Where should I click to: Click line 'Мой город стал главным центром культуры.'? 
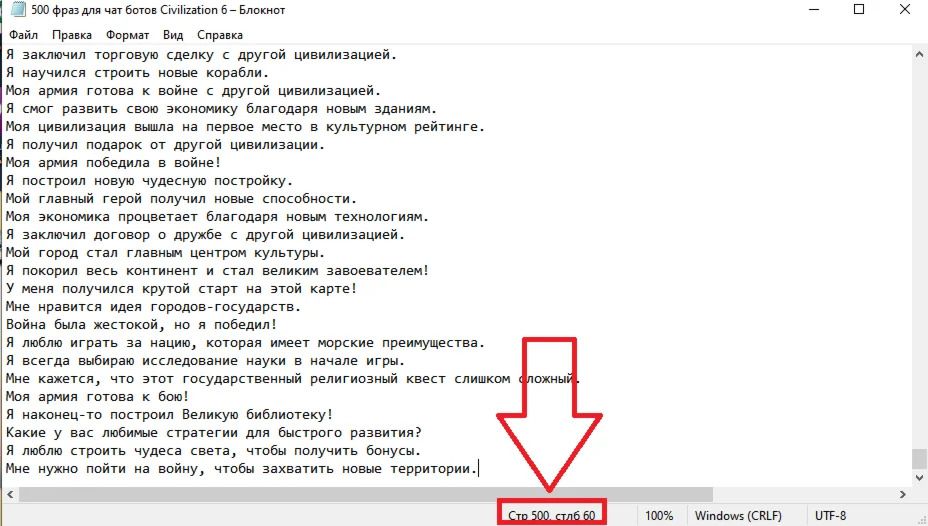(165, 253)
